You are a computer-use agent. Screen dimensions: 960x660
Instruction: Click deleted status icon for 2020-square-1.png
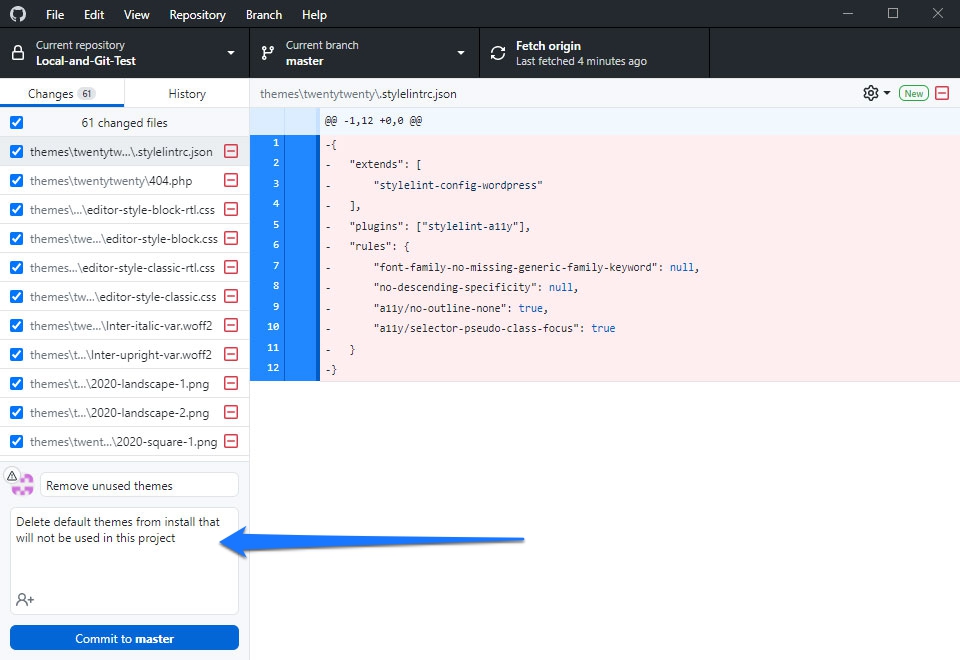[231, 441]
